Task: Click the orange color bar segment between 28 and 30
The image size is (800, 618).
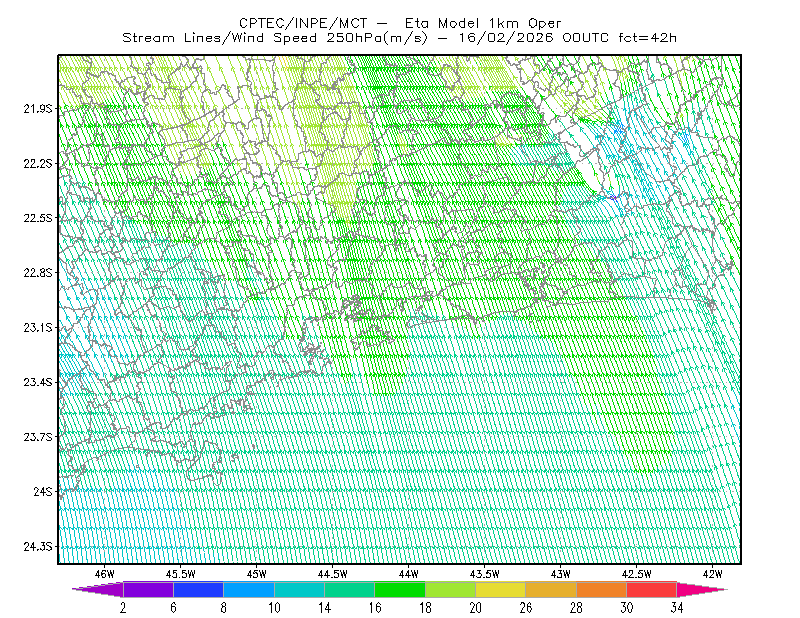Action: pos(602,589)
